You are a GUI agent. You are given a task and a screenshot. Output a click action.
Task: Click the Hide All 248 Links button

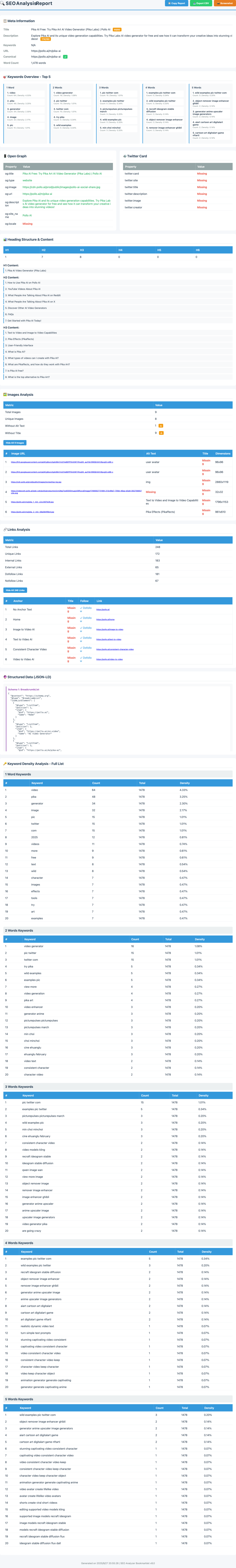click(x=16, y=590)
